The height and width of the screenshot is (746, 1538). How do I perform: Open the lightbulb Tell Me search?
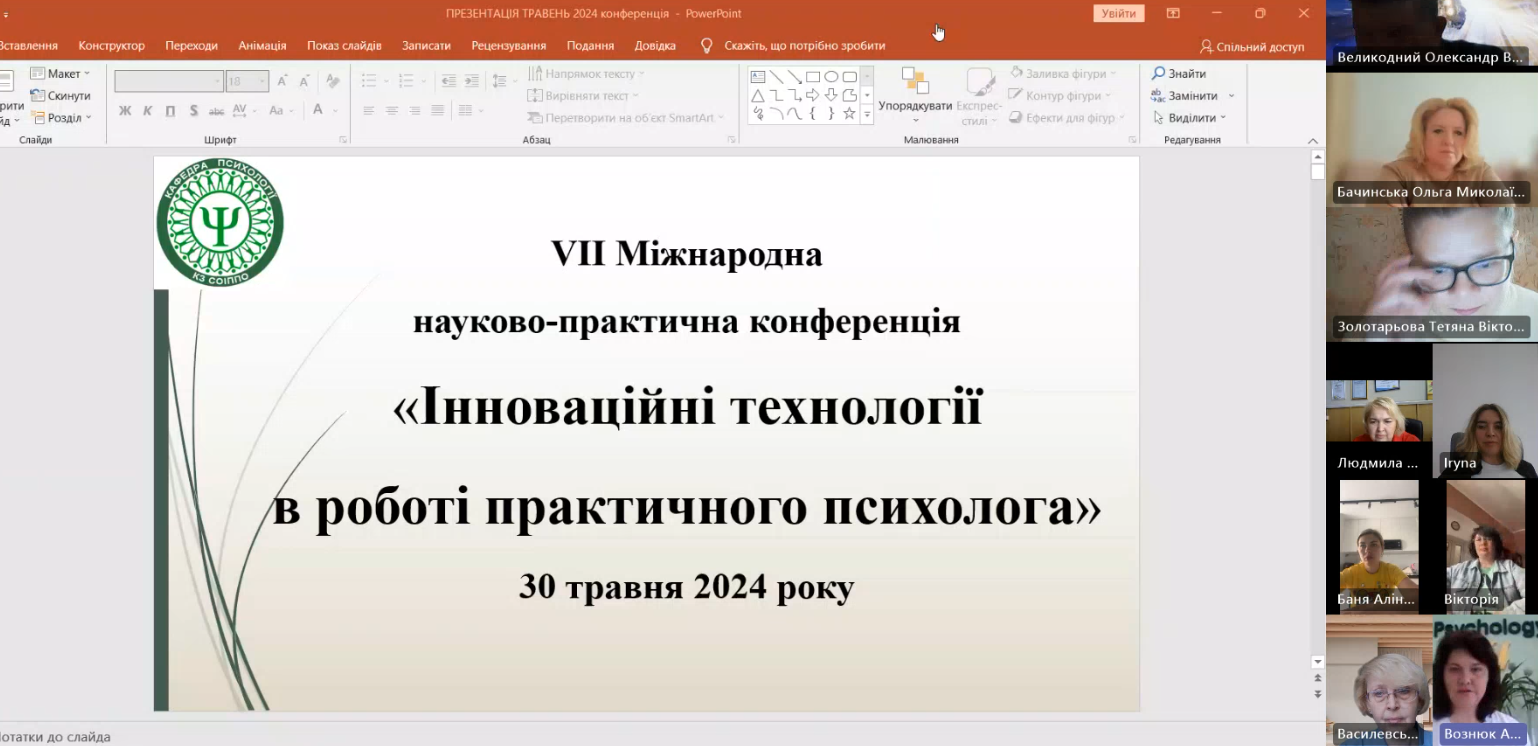point(707,45)
